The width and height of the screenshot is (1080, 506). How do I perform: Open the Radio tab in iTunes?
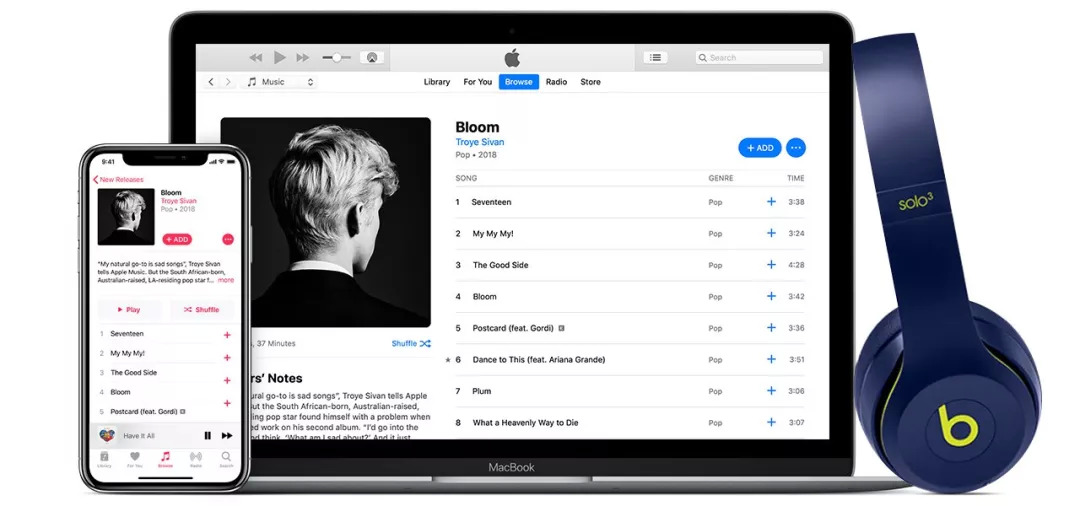pyautogui.click(x=557, y=82)
